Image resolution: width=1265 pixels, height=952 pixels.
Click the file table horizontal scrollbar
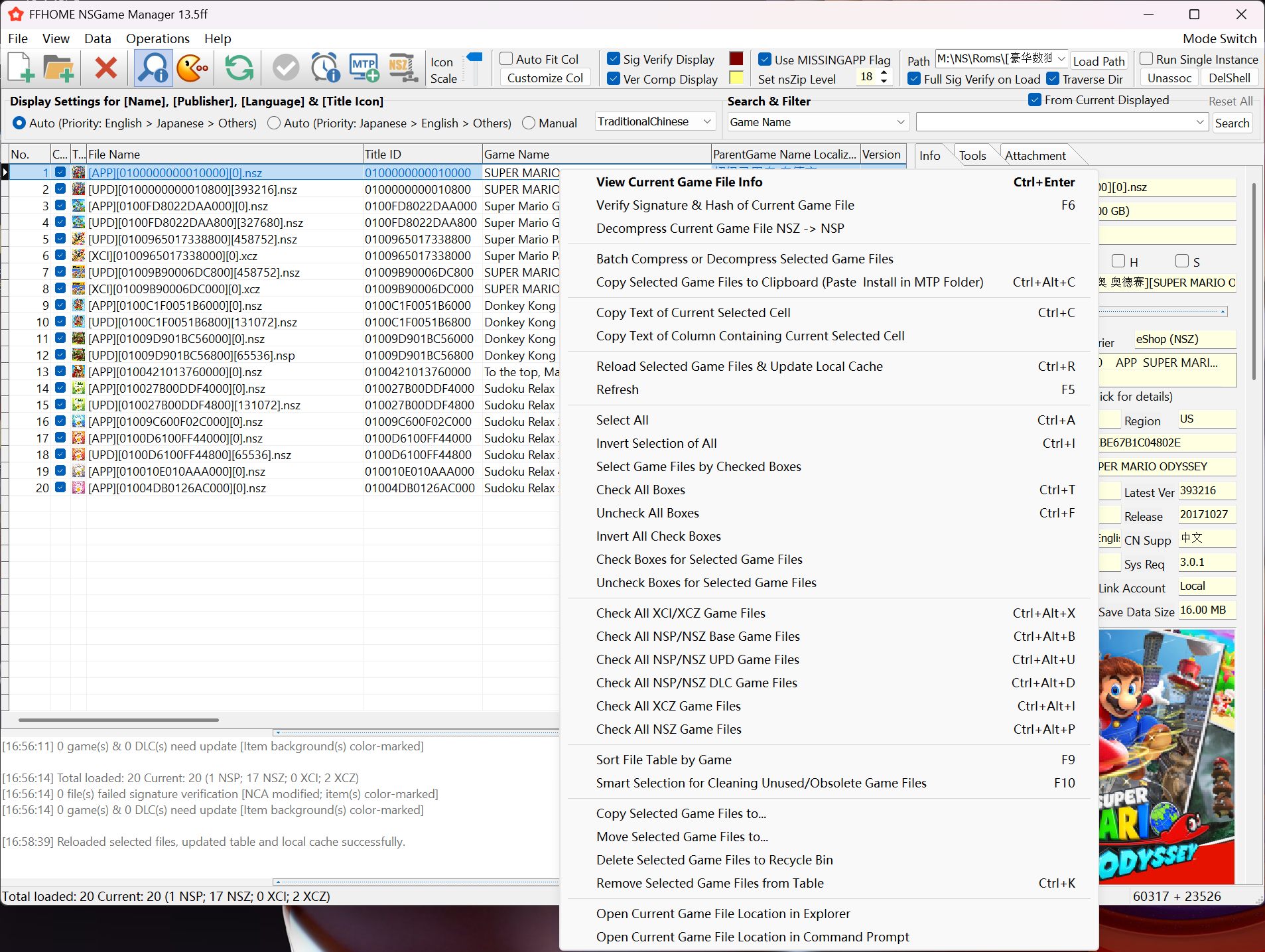[119, 719]
